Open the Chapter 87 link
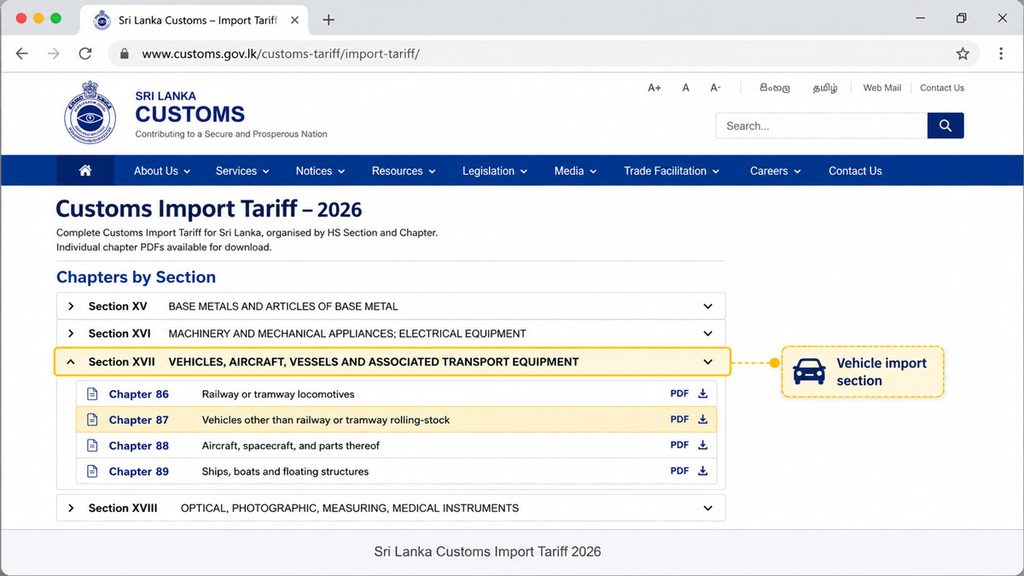This screenshot has width=1024, height=576. (x=138, y=420)
